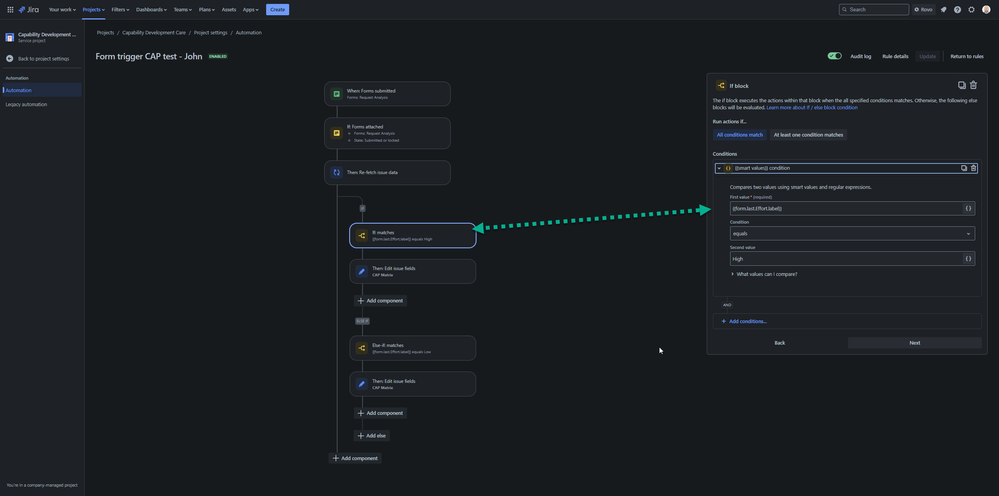Open the Assets menu item
This screenshot has width=999, height=496.
pyautogui.click(x=229, y=10)
